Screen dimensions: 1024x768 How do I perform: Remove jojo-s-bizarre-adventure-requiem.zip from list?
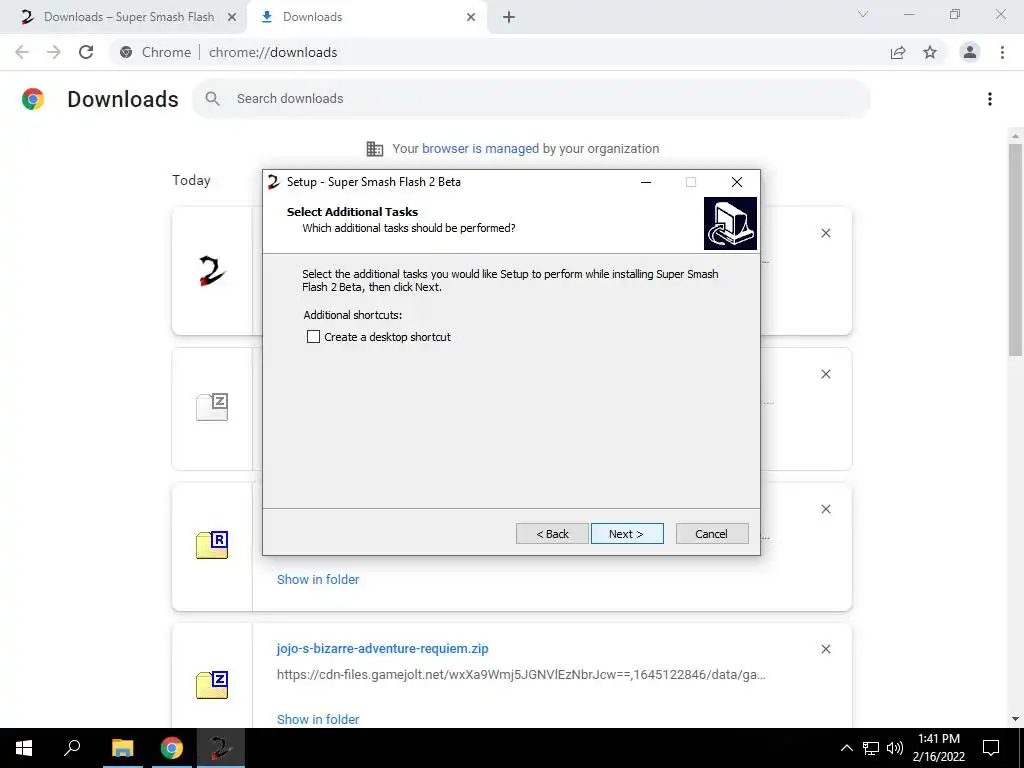coord(825,649)
